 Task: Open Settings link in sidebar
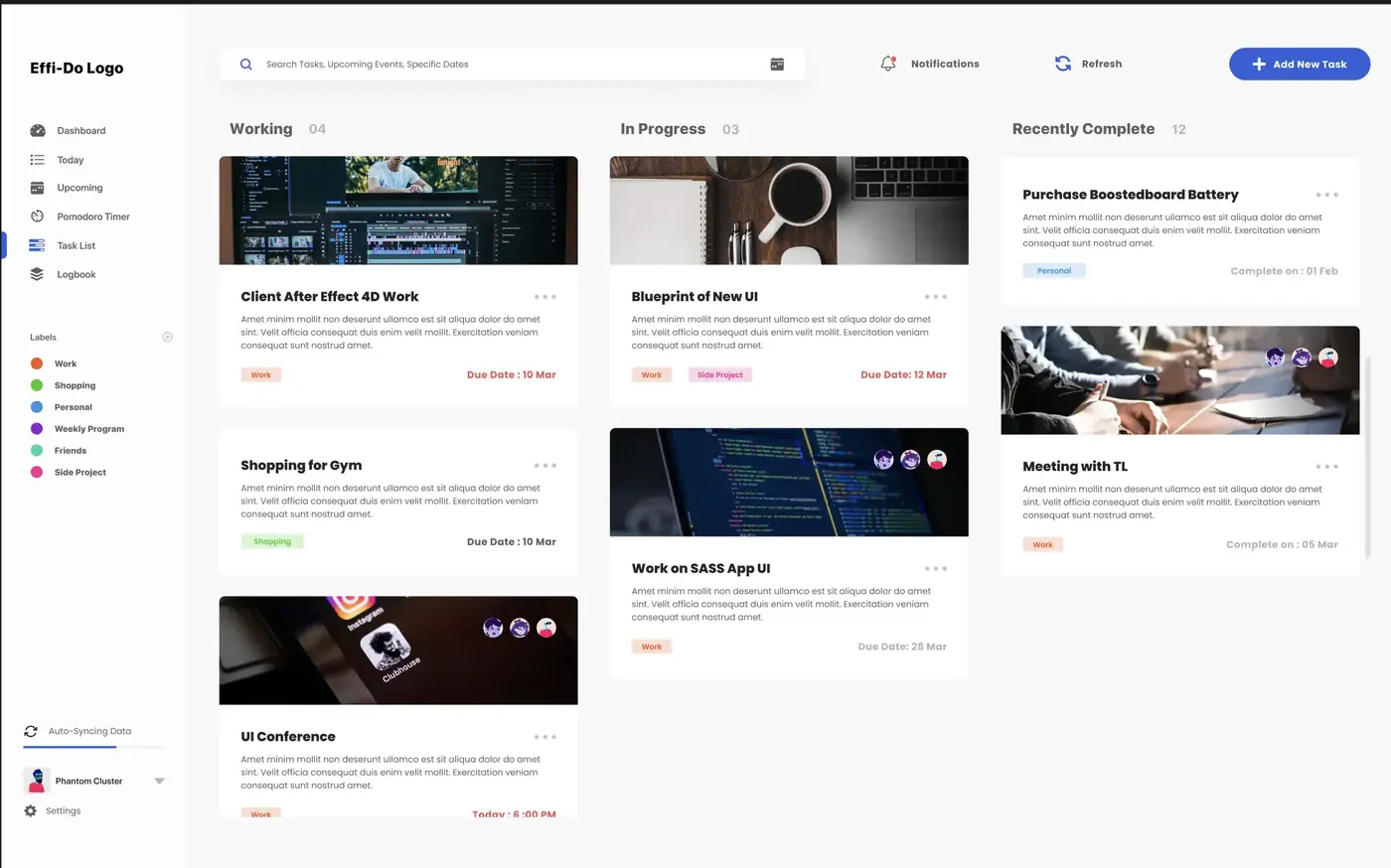[x=64, y=811]
